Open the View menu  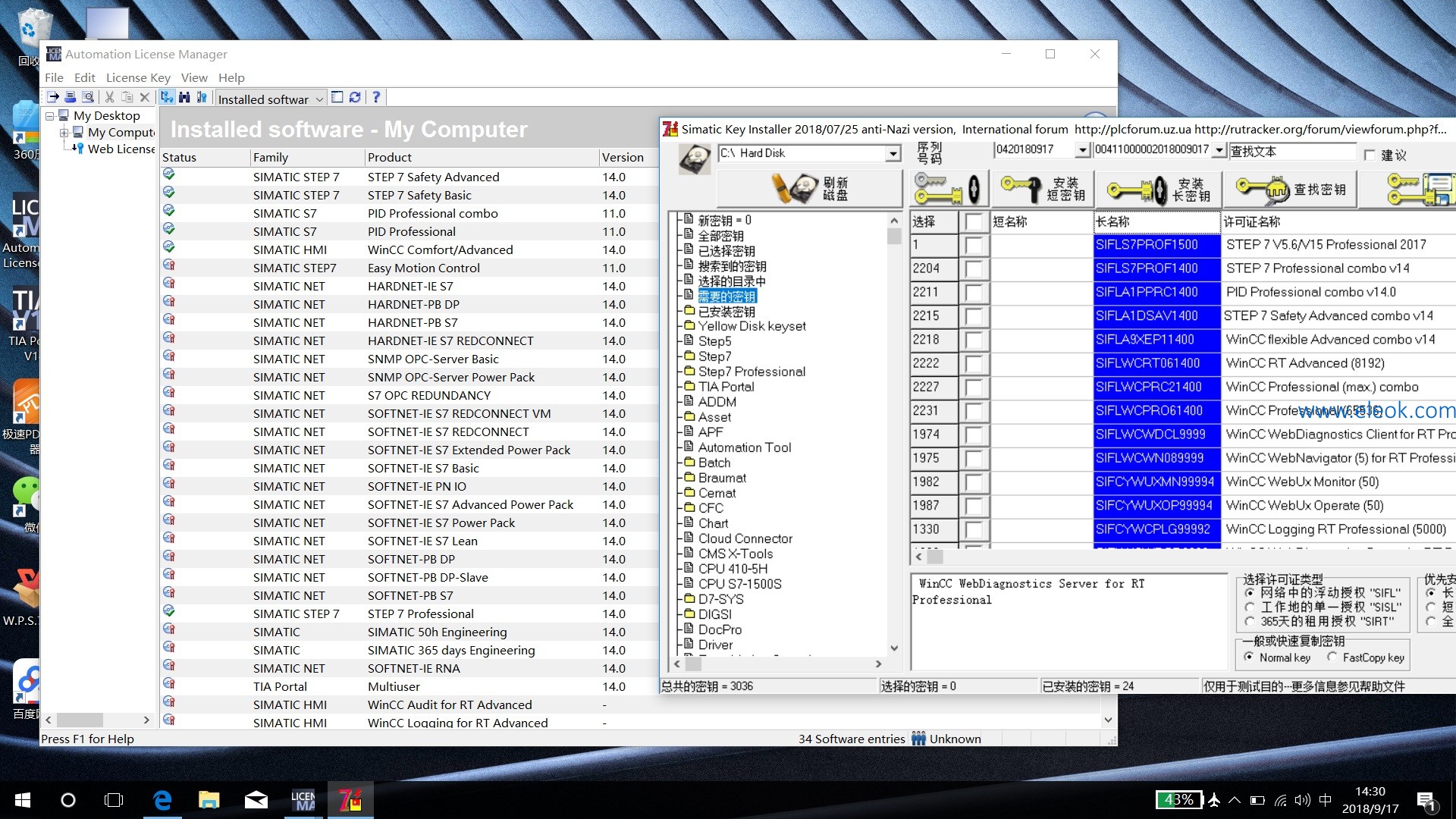[194, 77]
